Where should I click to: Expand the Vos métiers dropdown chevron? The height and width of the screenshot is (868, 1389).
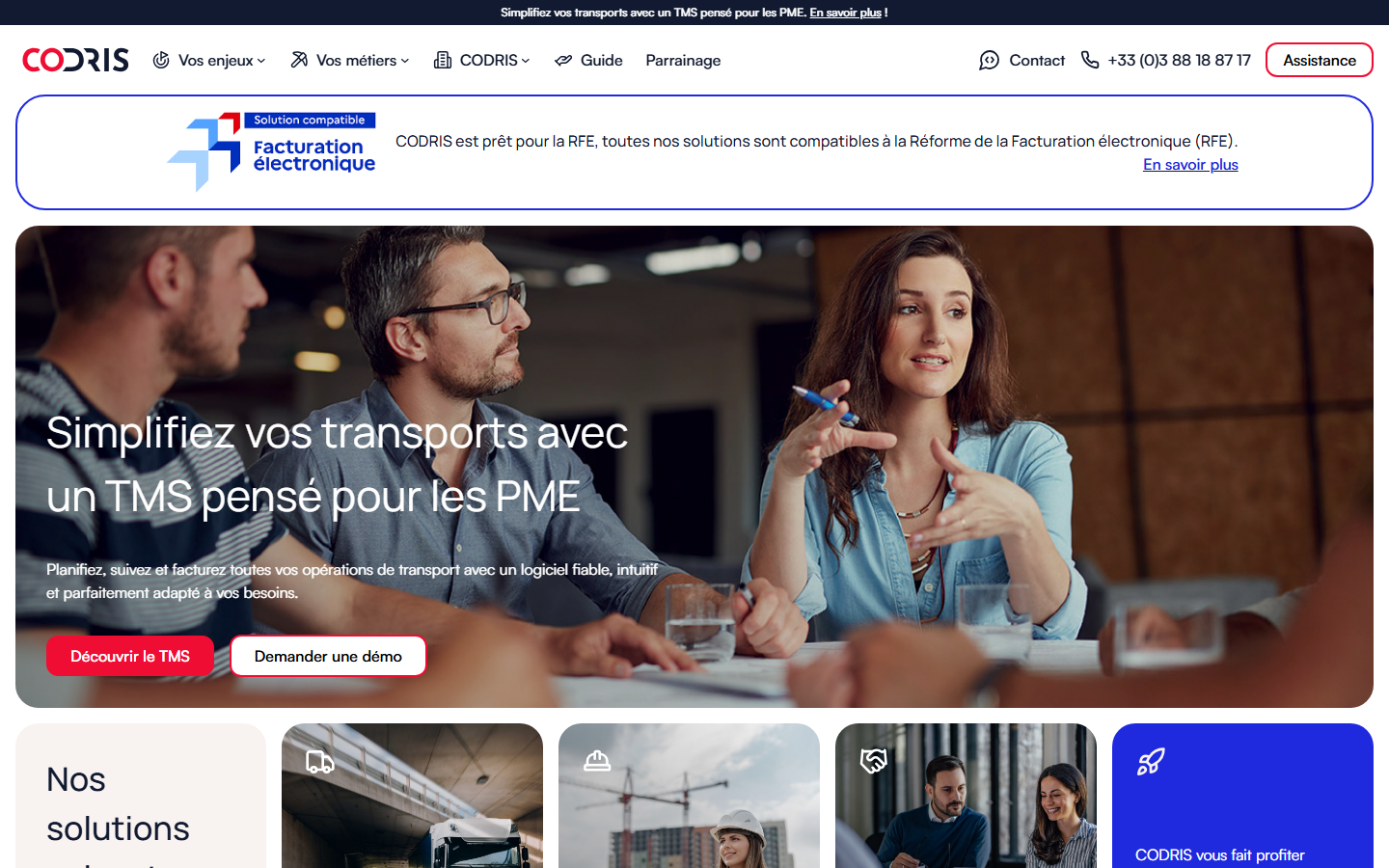coord(405,61)
